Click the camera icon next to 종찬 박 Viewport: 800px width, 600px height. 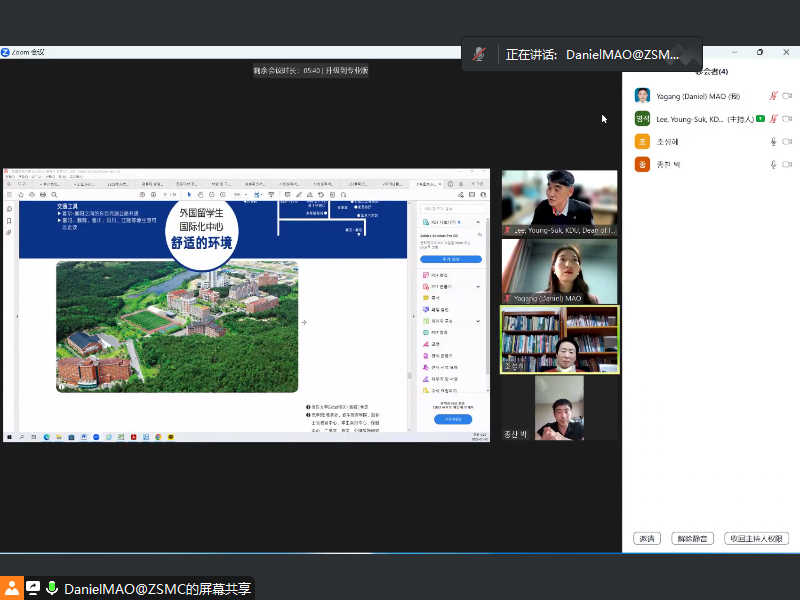788,164
